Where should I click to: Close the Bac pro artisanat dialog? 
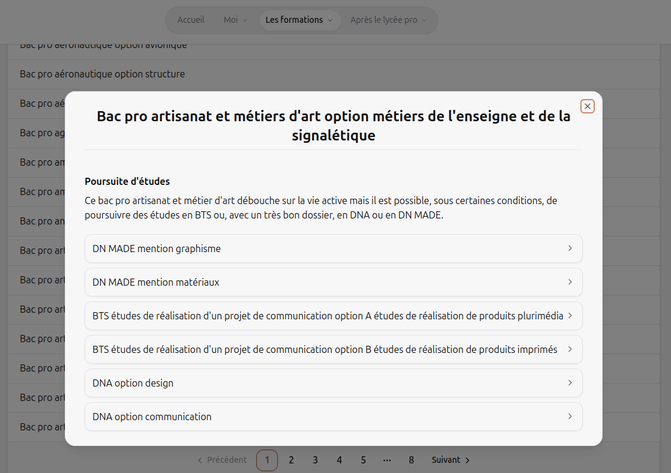[x=587, y=106]
